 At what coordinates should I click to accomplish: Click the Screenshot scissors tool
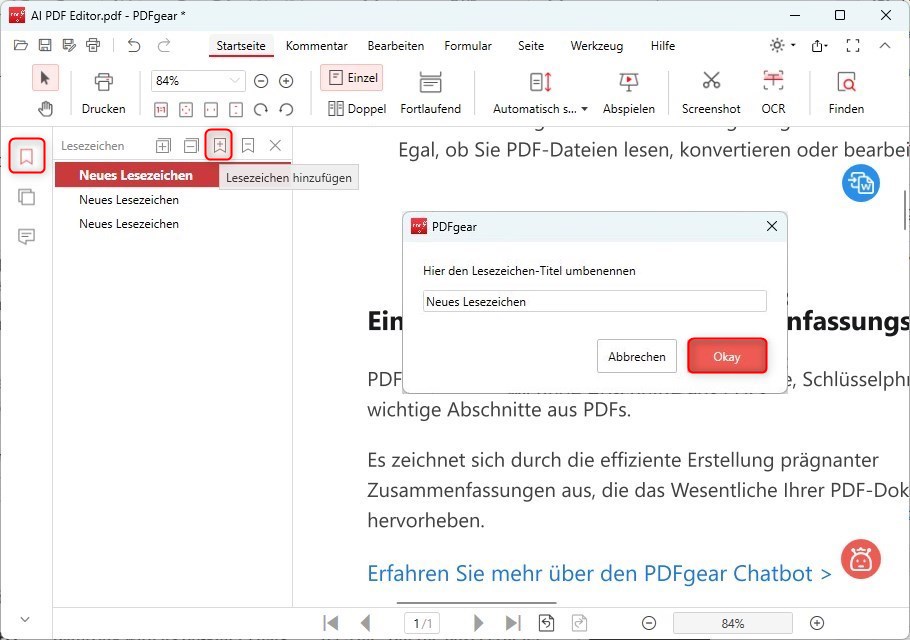[x=711, y=93]
